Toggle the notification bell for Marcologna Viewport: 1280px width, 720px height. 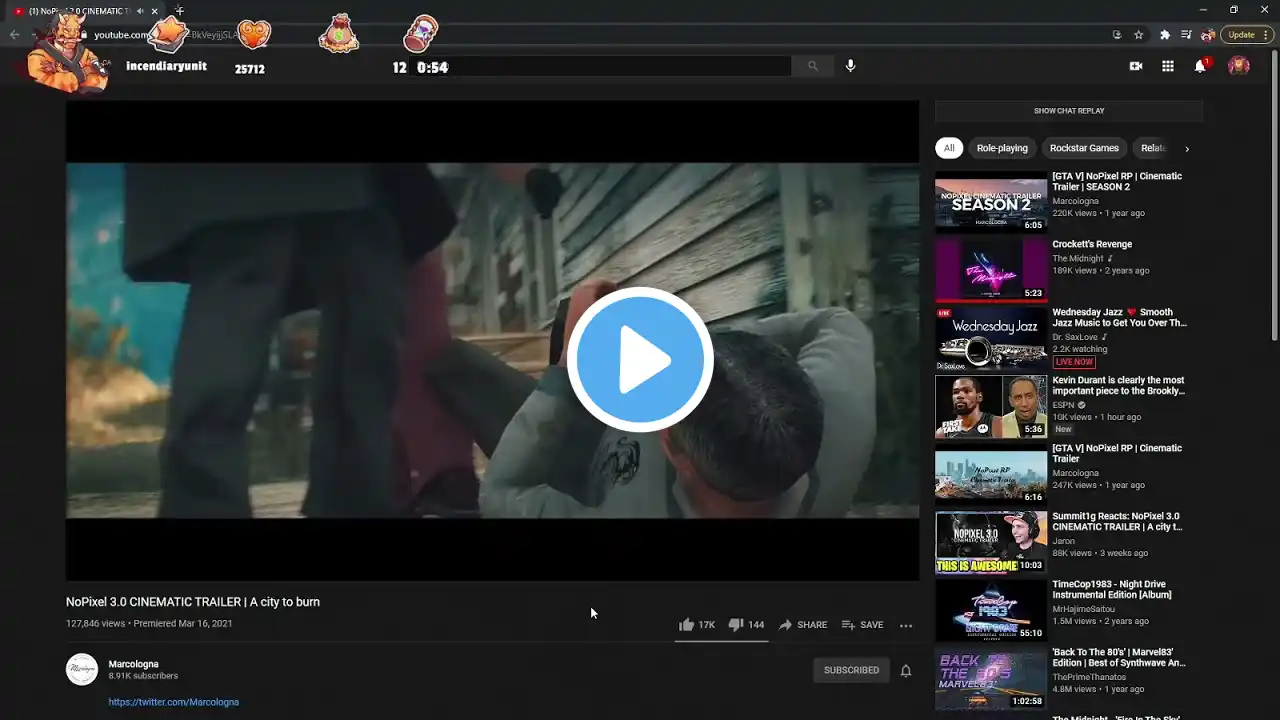click(x=906, y=671)
